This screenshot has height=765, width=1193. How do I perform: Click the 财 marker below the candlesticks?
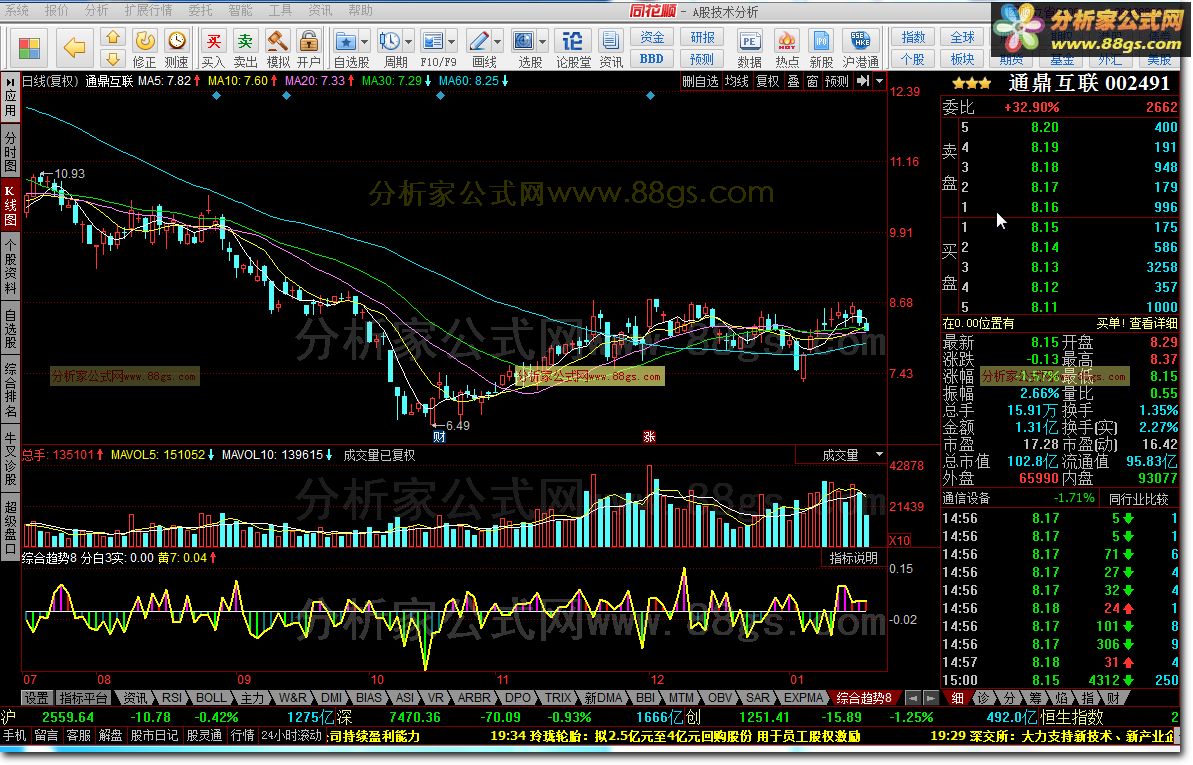pyautogui.click(x=439, y=437)
